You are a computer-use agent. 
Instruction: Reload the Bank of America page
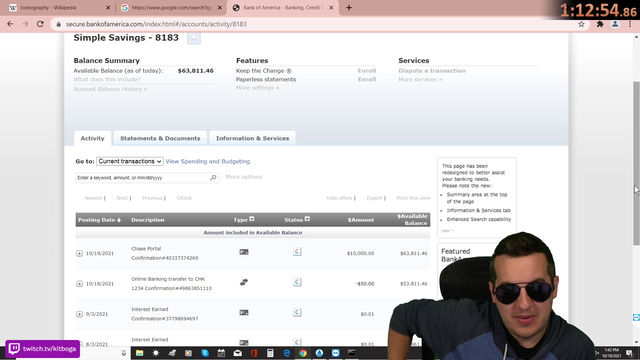(x=40, y=24)
